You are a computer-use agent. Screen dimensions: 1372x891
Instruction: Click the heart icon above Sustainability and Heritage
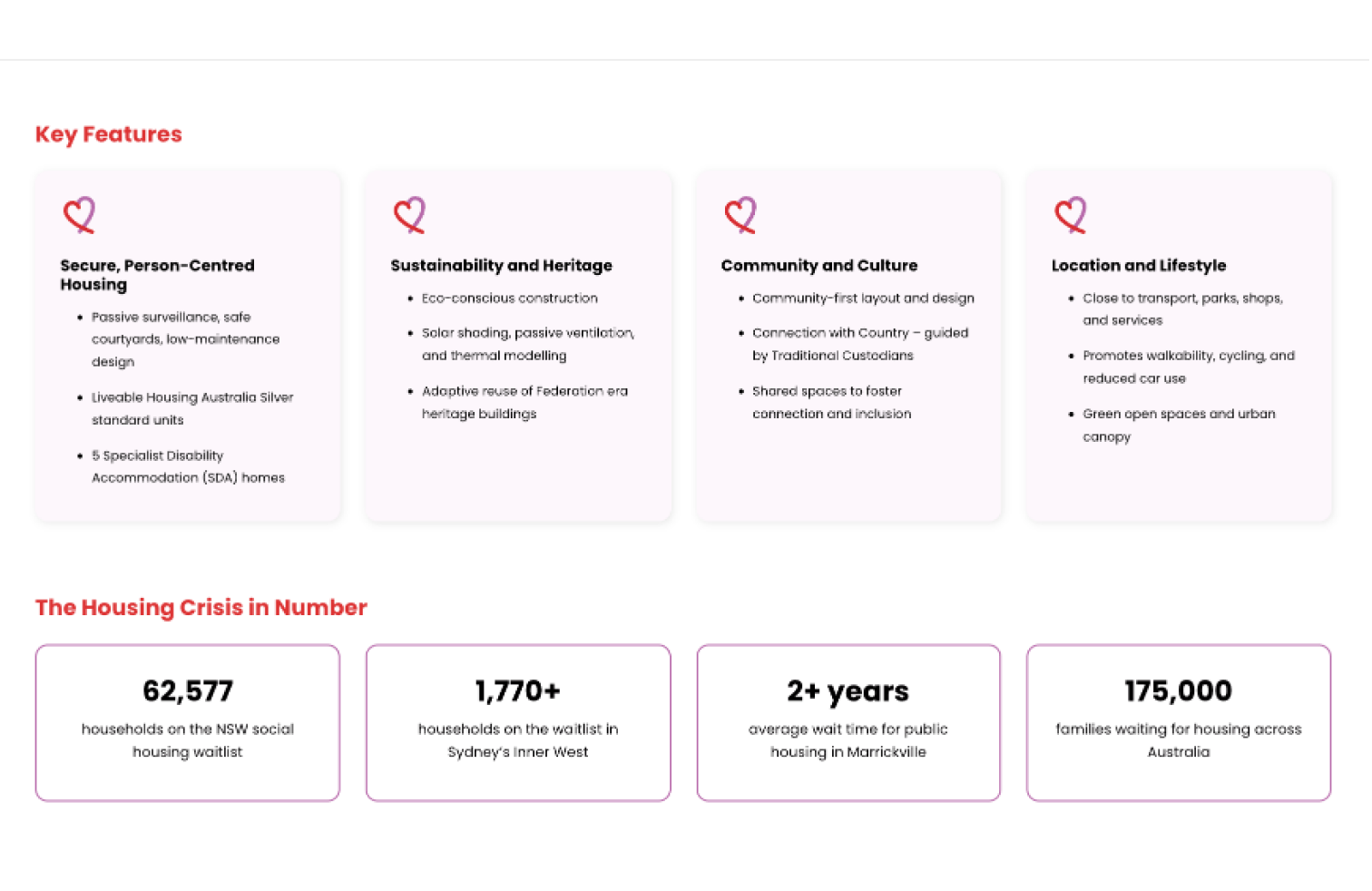410,215
